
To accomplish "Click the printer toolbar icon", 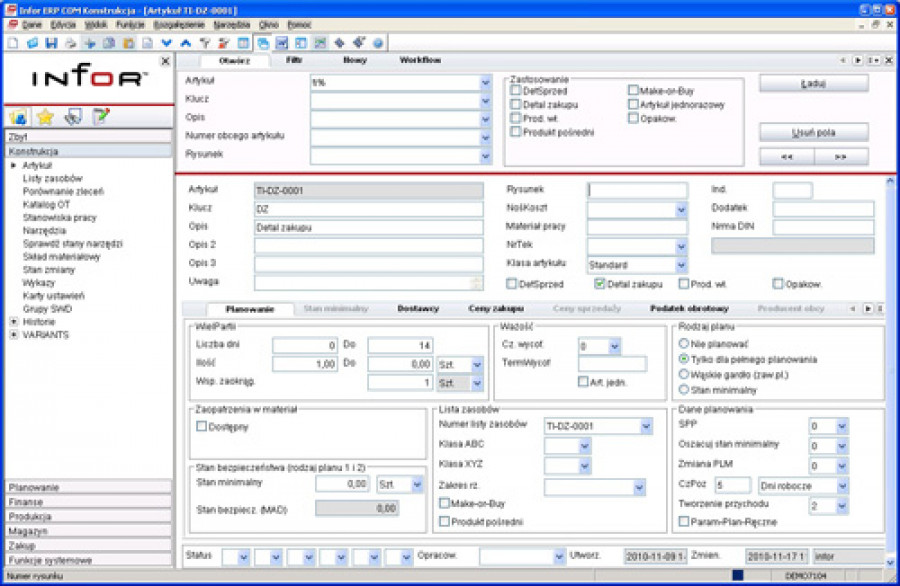I will (x=71, y=43).
